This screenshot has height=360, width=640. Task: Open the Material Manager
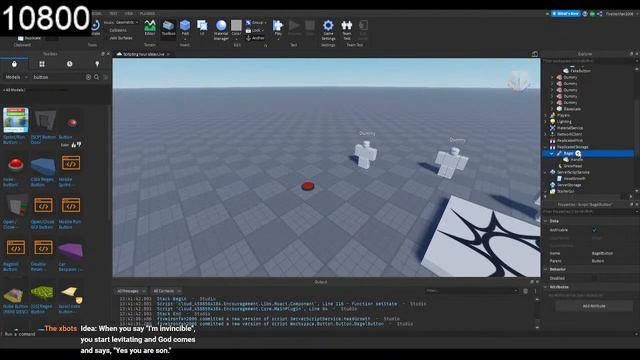[x=221, y=29]
